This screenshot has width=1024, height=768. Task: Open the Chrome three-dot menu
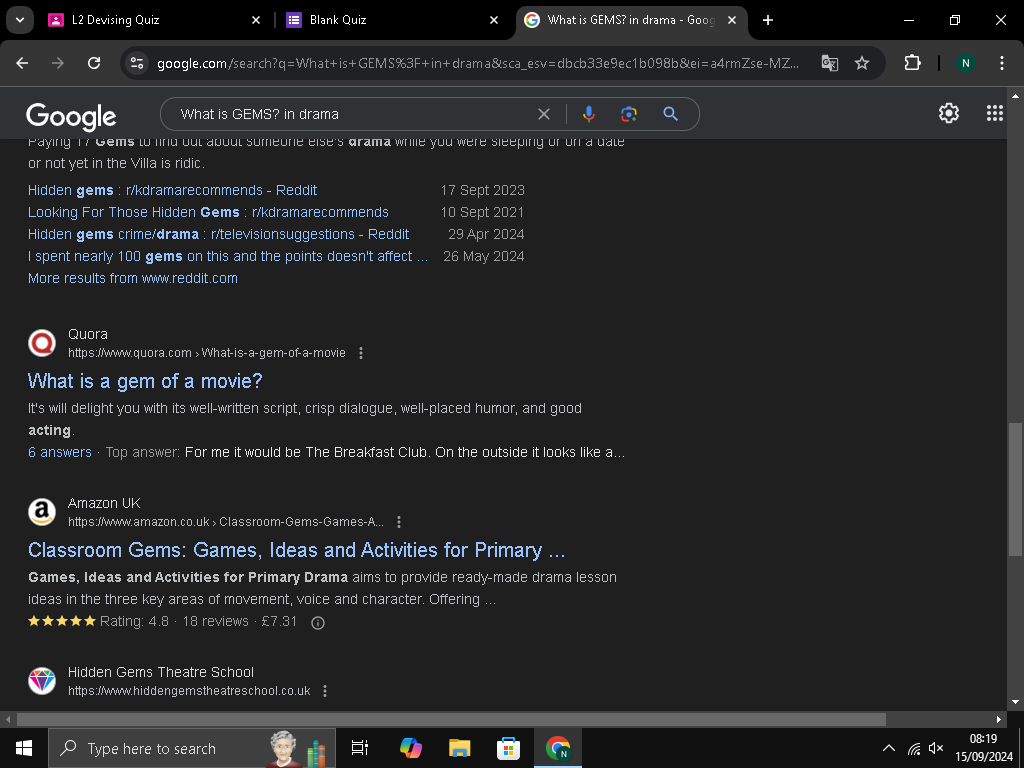tap(1002, 63)
